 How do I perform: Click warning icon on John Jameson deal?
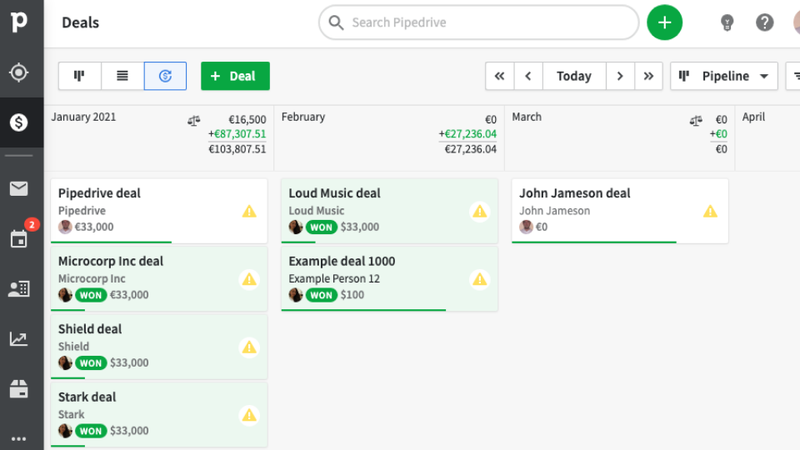point(710,211)
